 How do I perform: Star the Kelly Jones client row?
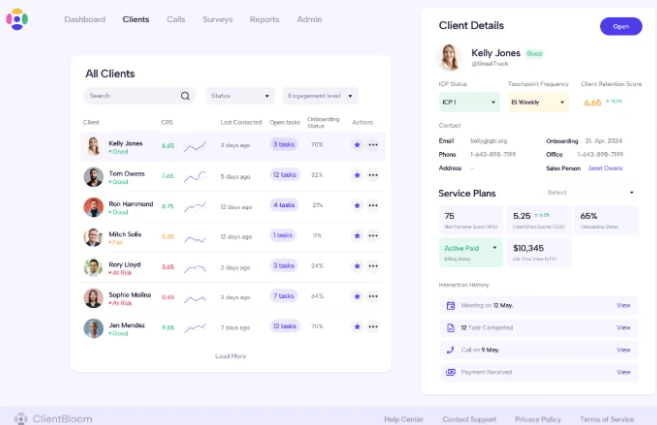click(357, 145)
